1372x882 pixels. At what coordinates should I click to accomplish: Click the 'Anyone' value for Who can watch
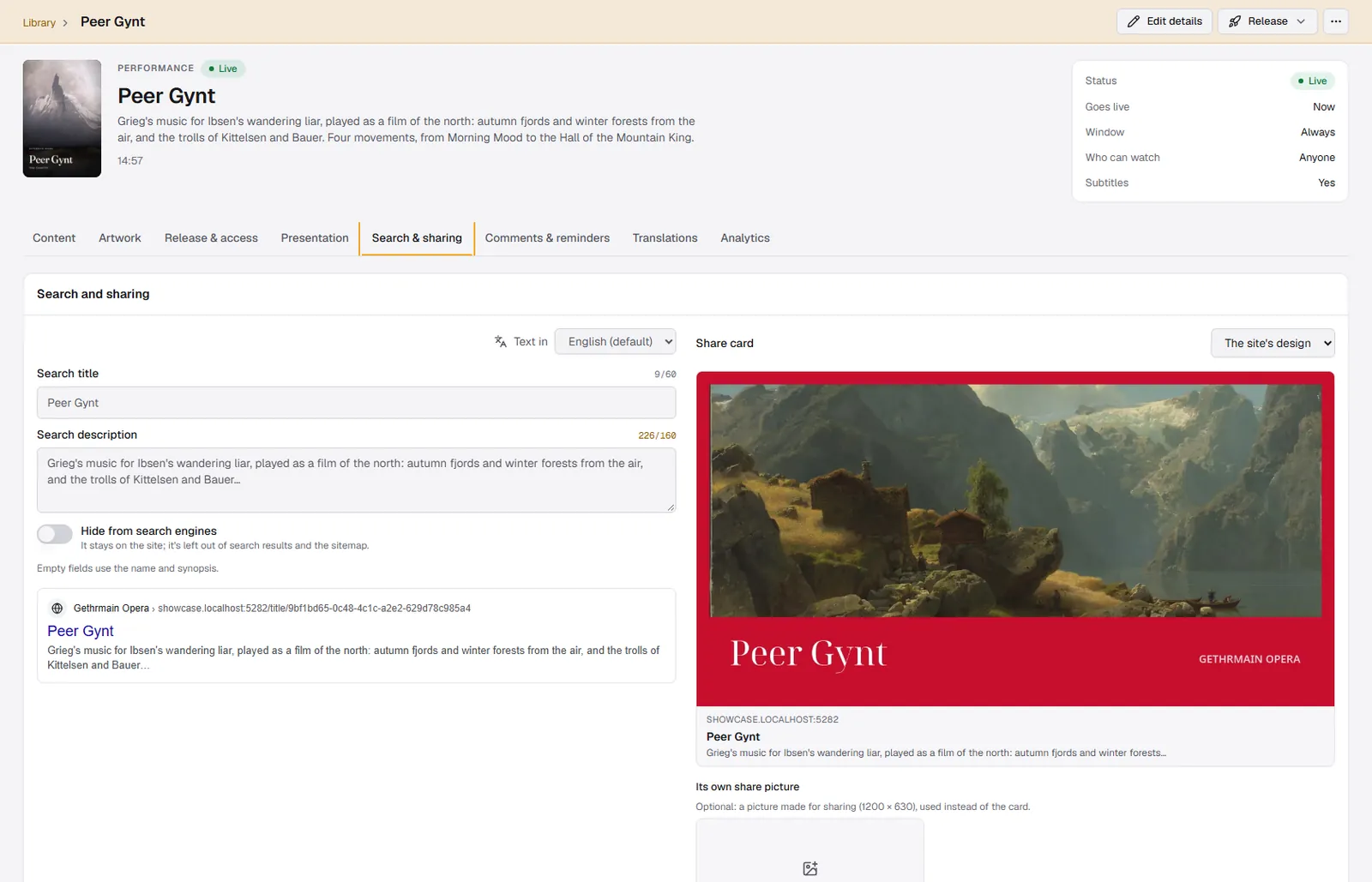[1317, 158]
